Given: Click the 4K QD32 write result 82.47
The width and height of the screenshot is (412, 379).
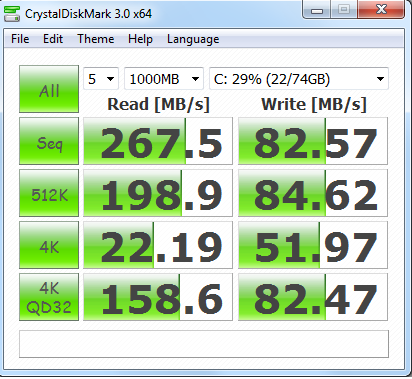Looking at the screenshot, I should [x=313, y=297].
